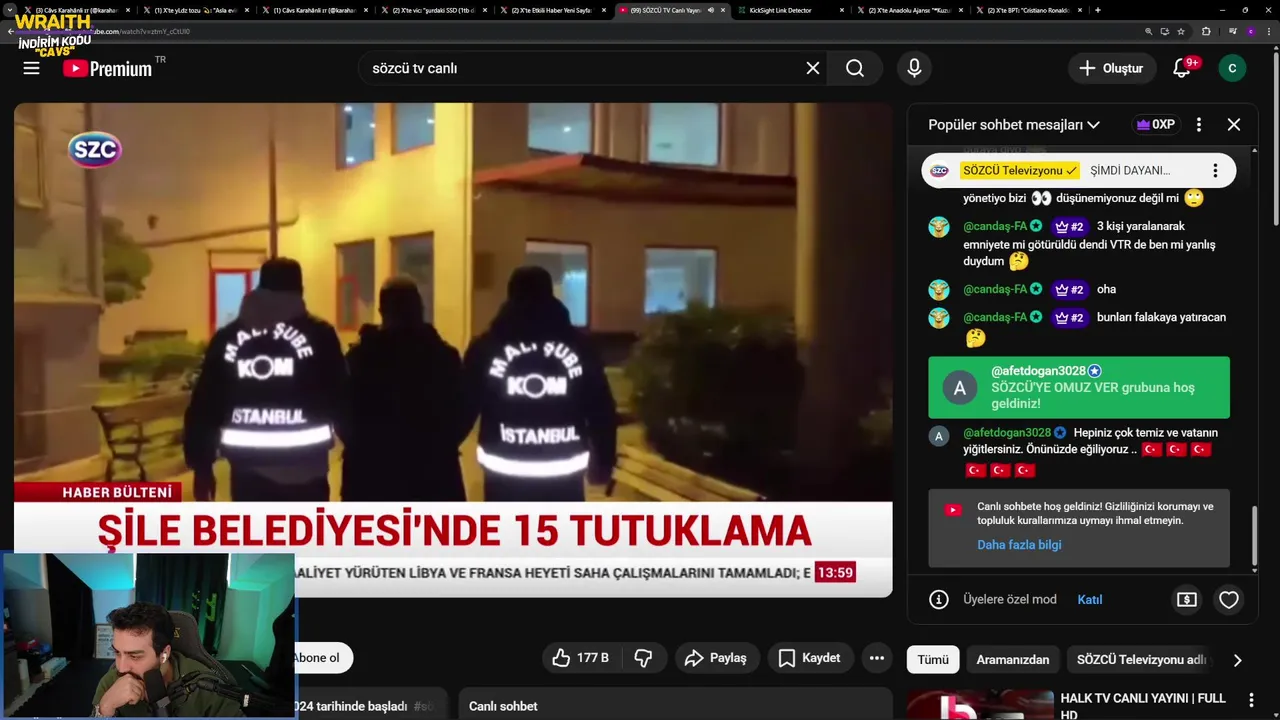Select SÖZCÜ Televizyonu filter chip
Viewport: 1280px width, 720px height.
(x=1141, y=660)
